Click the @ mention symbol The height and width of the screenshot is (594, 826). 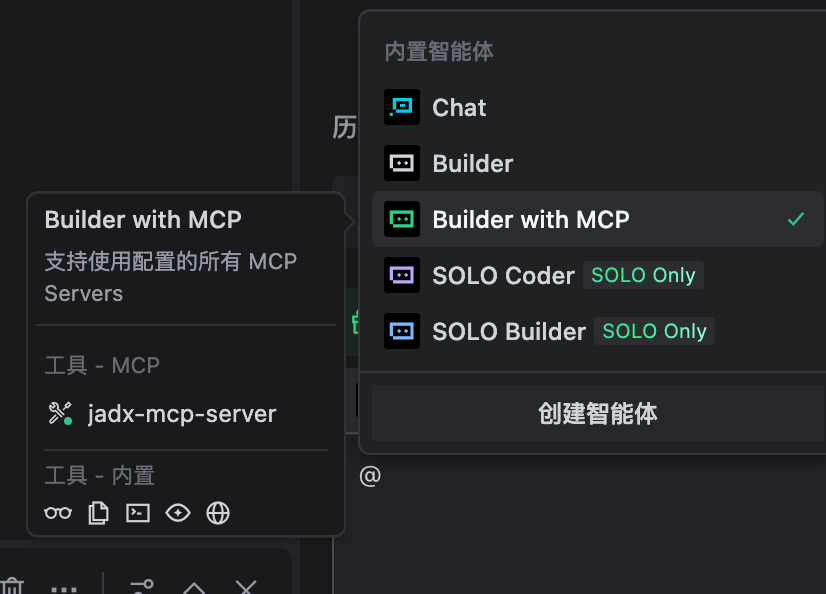370,476
